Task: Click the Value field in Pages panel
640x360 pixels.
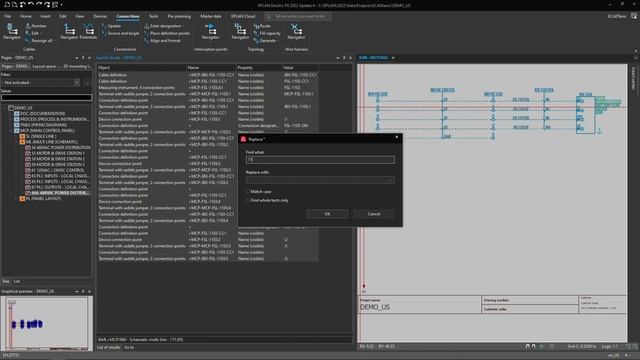Action: pyautogui.click(x=47, y=98)
